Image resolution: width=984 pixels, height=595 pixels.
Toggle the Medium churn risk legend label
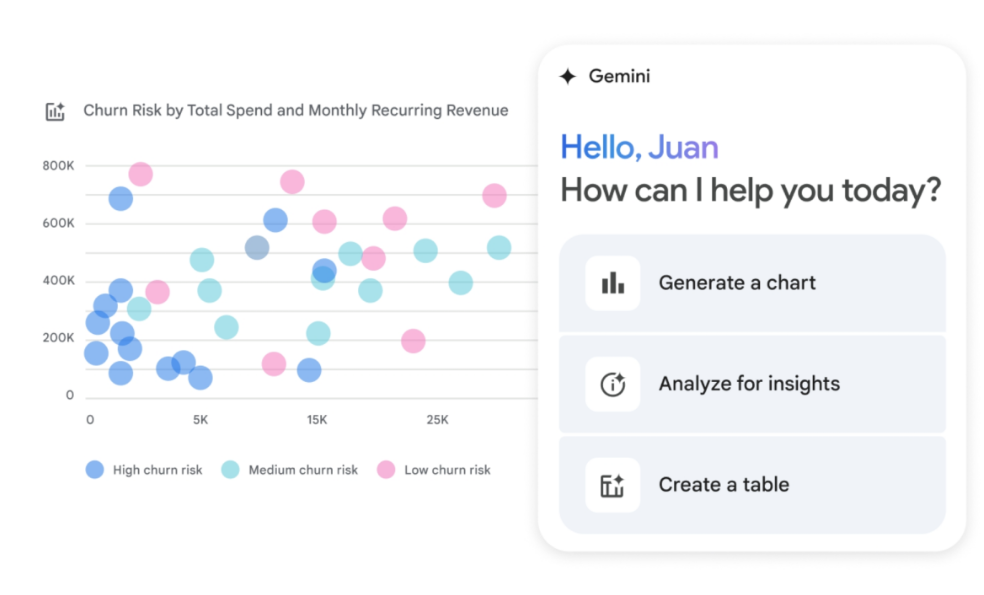tap(303, 470)
